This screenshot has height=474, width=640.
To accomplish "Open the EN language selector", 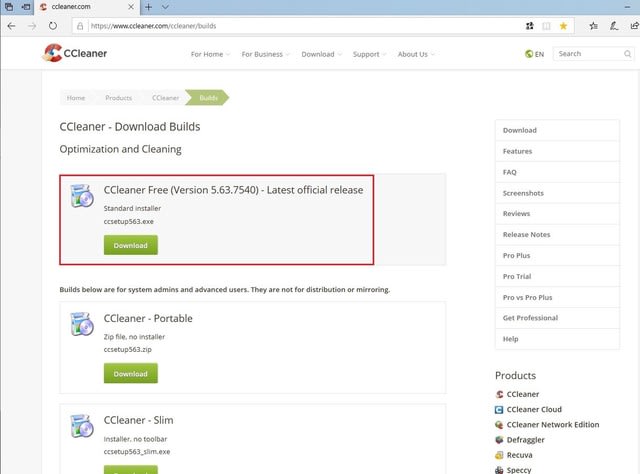I will pos(535,54).
